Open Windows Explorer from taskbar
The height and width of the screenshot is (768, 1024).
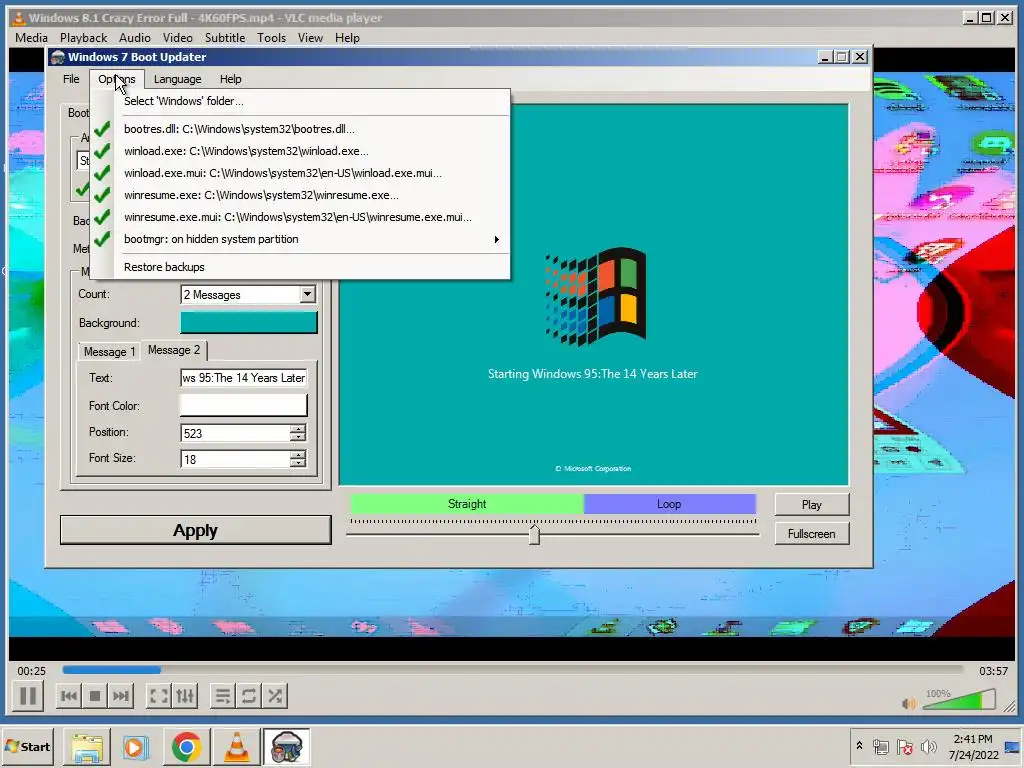(87, 746)
